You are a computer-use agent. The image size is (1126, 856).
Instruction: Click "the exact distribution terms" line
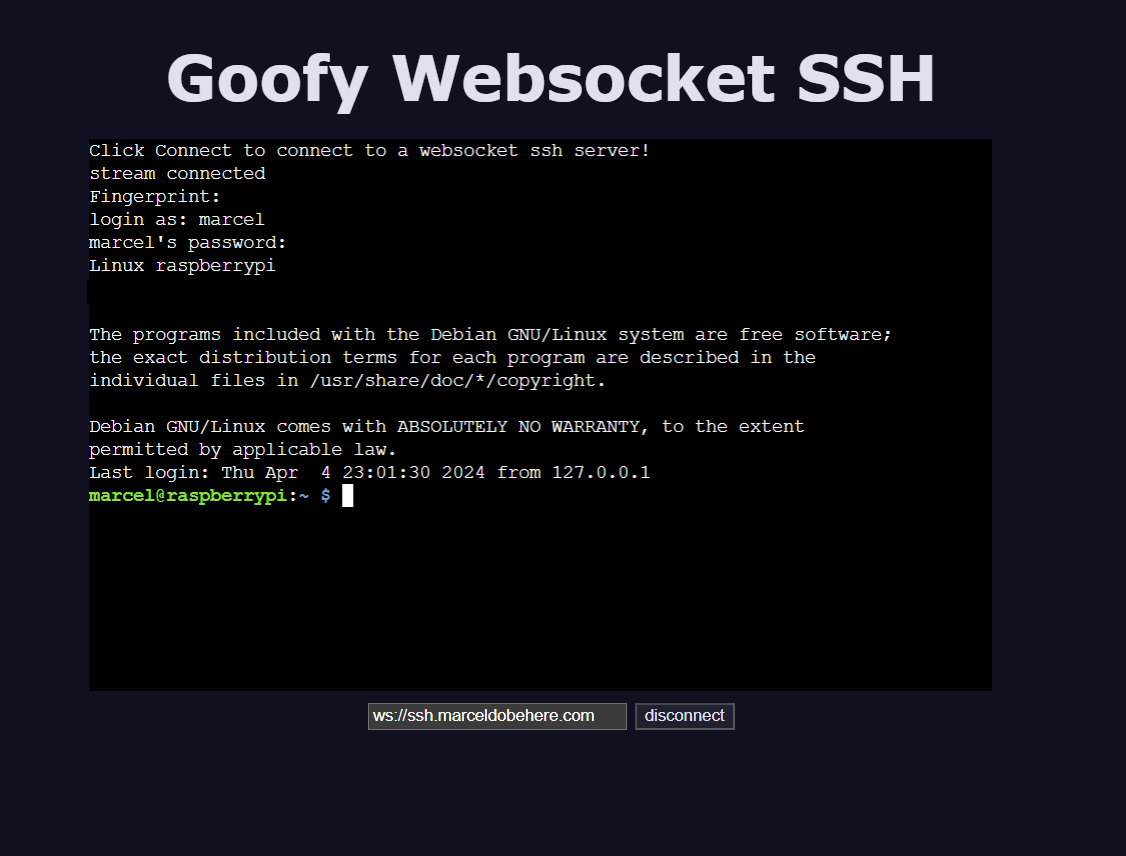point(452,358)
